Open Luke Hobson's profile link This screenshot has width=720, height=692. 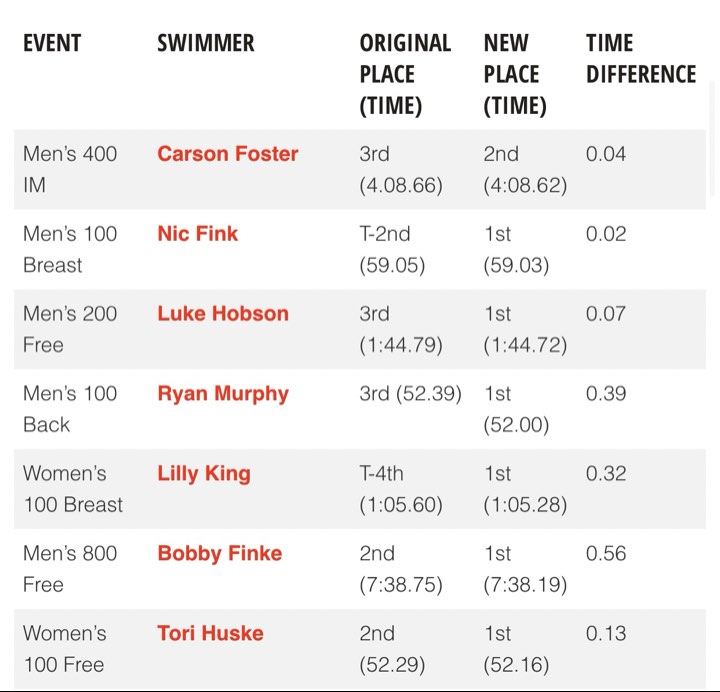coord(223,314)
